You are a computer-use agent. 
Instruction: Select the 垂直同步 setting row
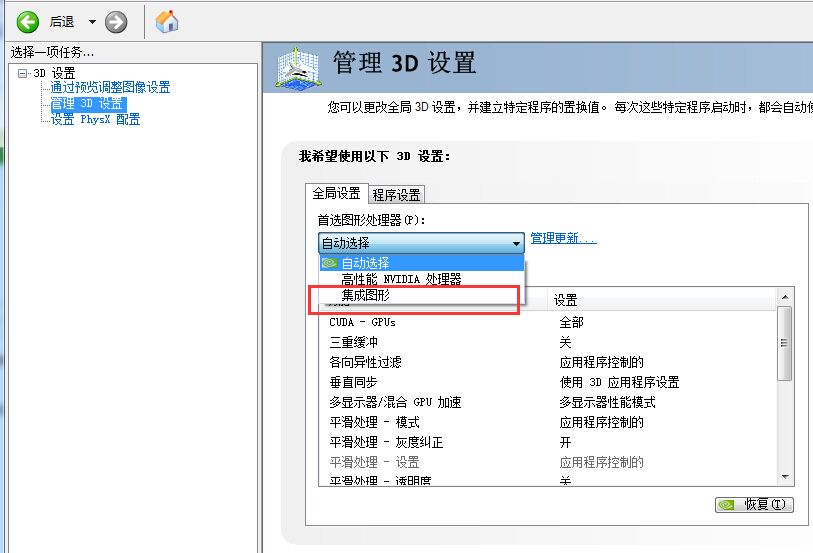pos(548,382)
